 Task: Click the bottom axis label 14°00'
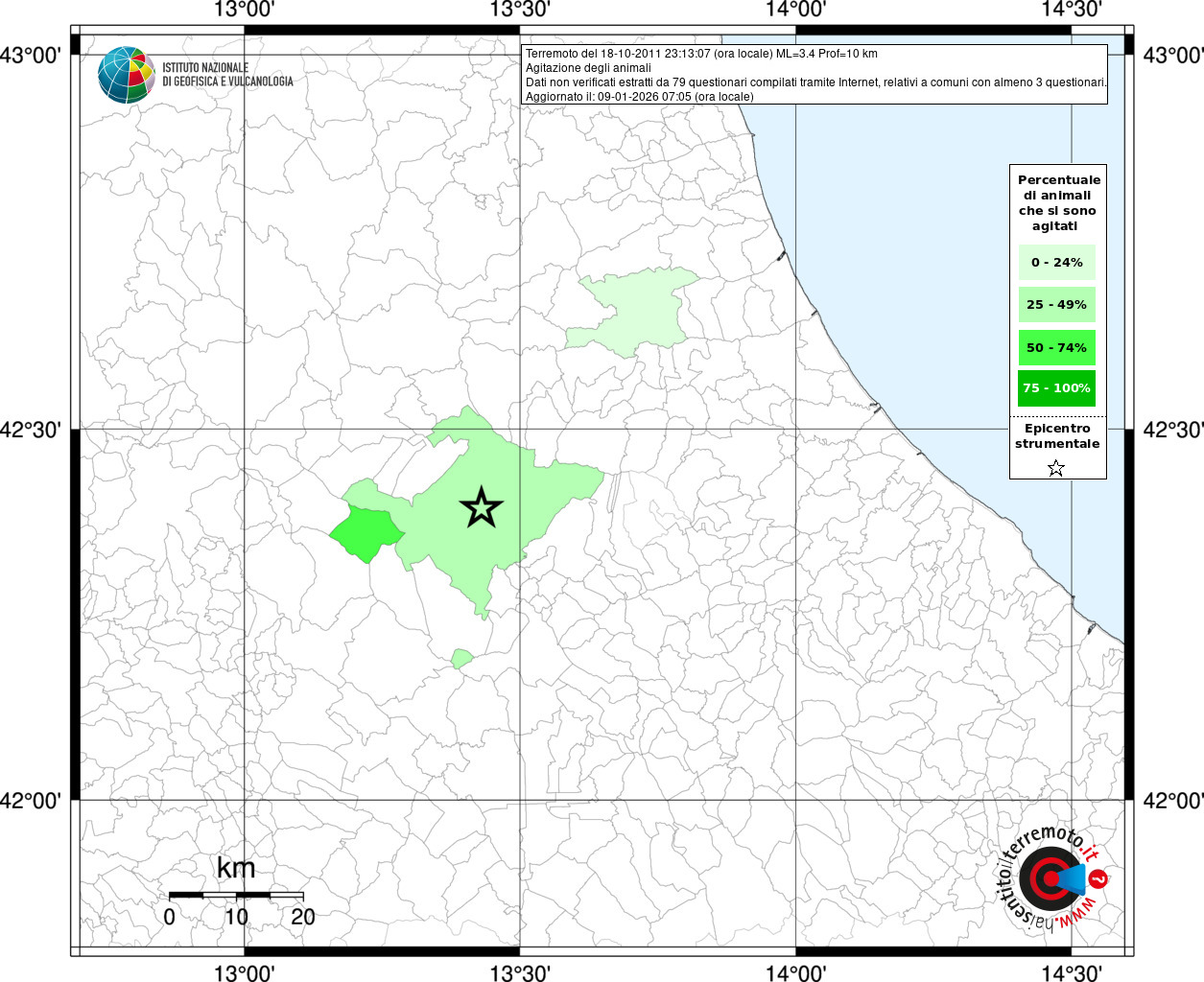(795, 971)
